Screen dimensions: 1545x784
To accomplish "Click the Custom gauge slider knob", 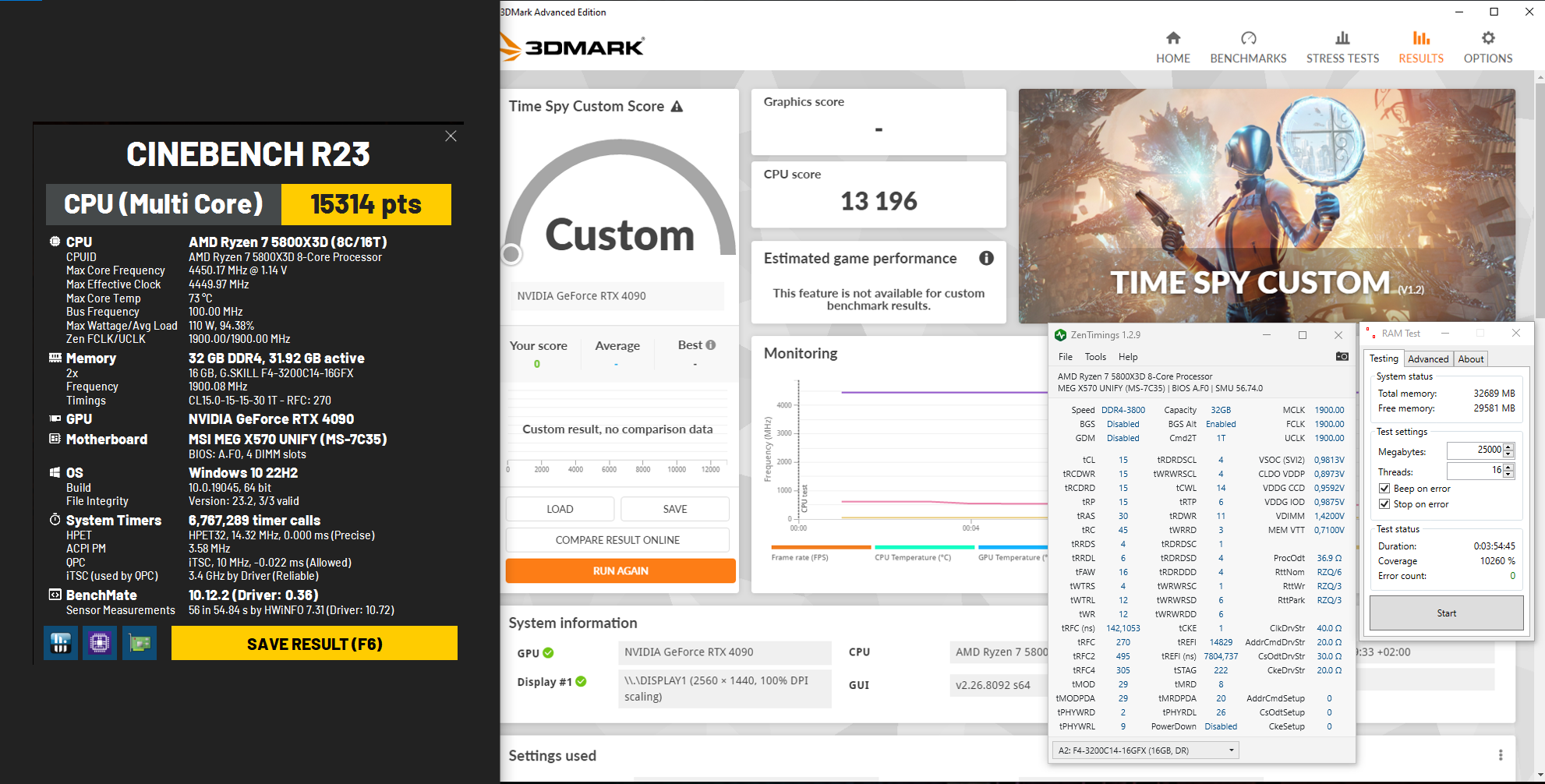I will click(x=511, y=254).
